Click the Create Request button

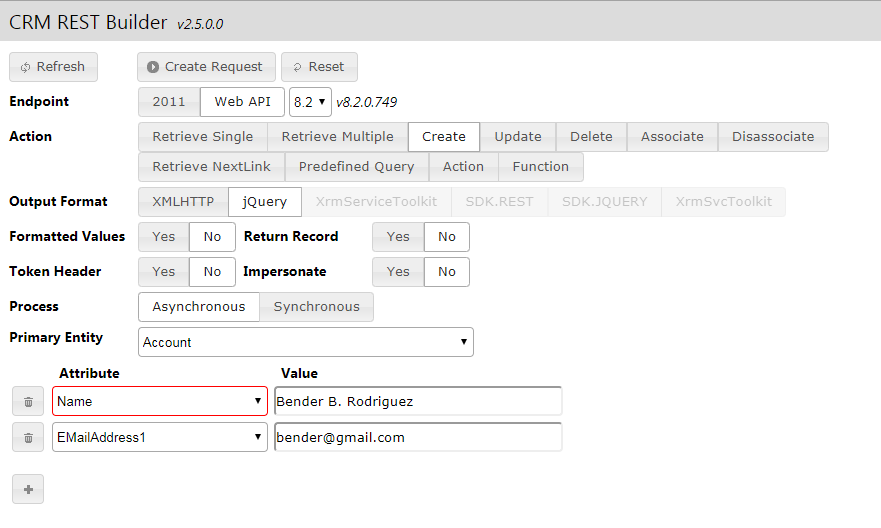pyautogui.click(x=206, y=67)
